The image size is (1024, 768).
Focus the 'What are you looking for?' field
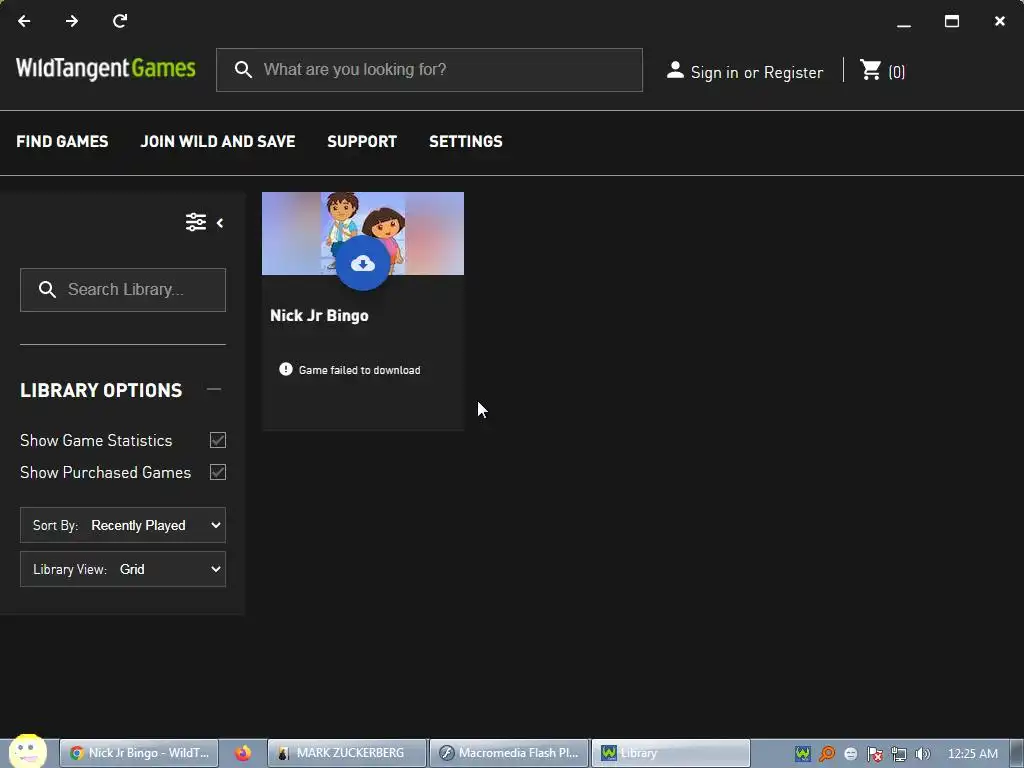(429, 70)
